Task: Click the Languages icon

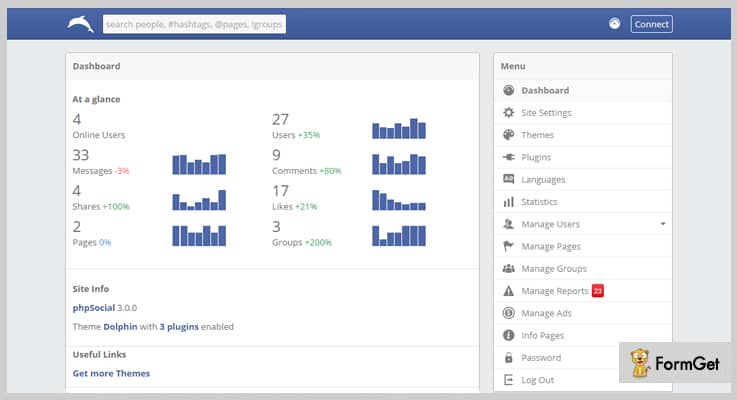Action: point(509,179)
